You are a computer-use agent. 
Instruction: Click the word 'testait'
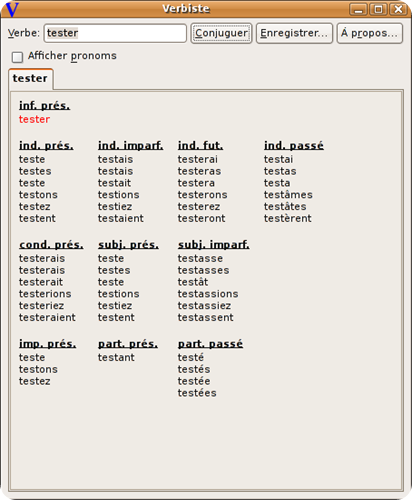click(114, 183)
